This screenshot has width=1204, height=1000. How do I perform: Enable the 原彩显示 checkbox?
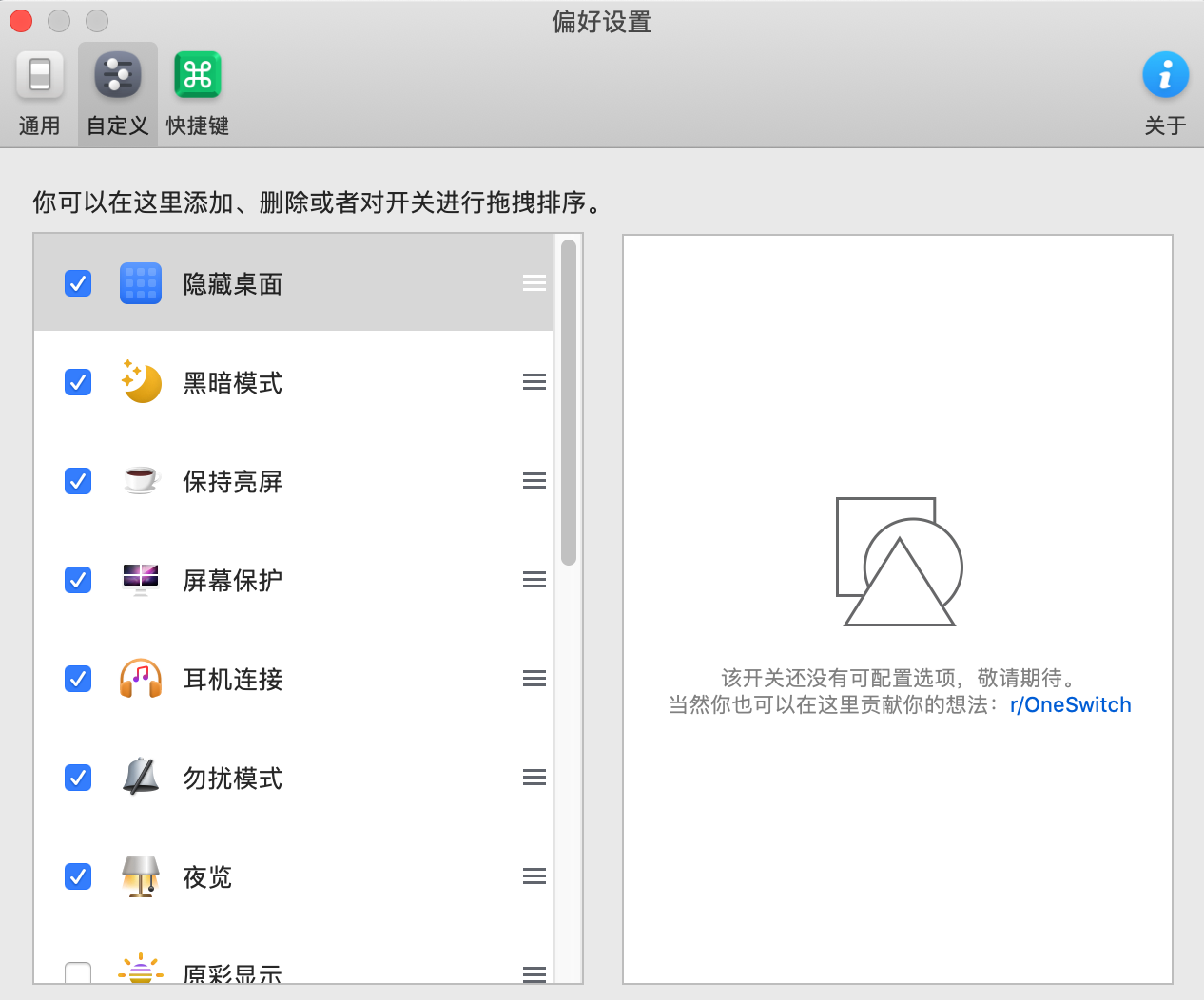tap(78, 973)
